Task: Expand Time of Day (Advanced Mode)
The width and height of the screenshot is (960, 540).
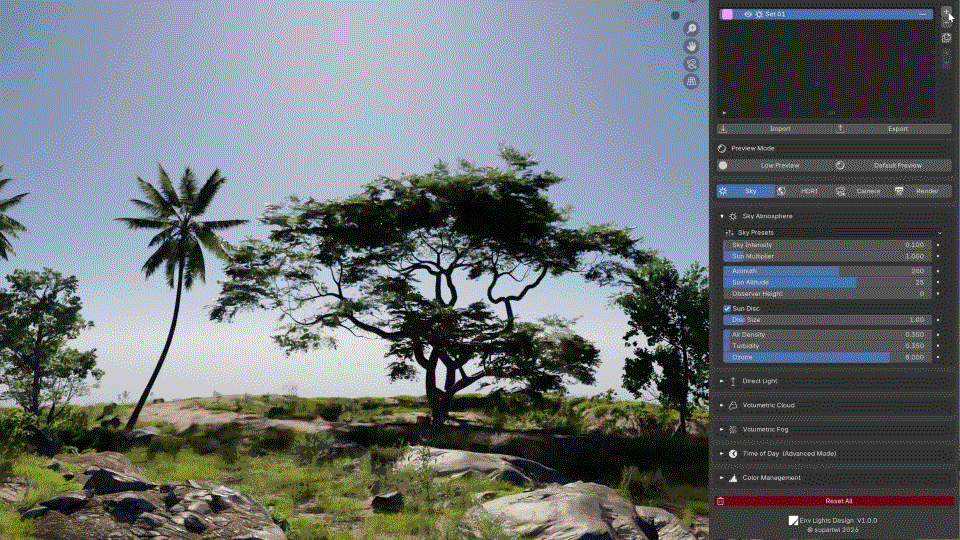Action: click(722, 454)
